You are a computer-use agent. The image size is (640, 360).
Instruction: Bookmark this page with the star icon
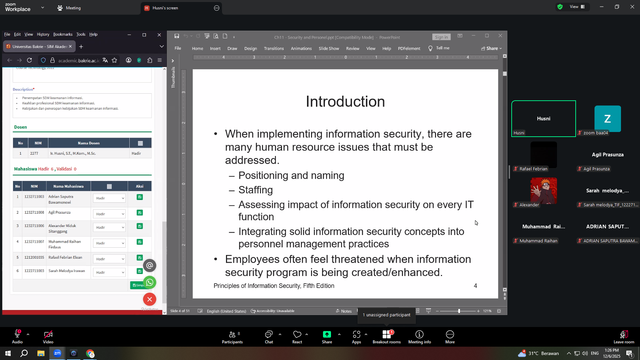(x=115, y=60)
